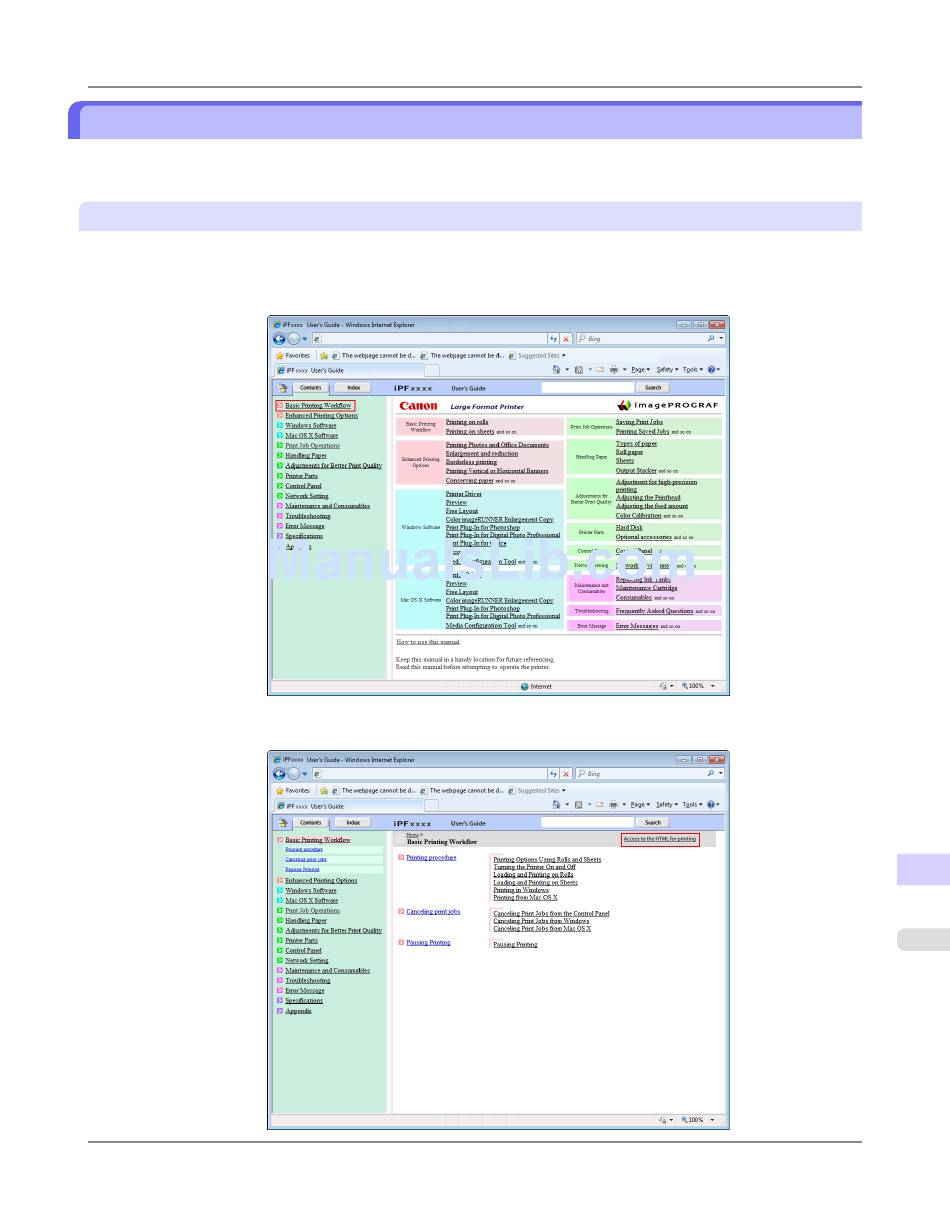Open Hard Disk link on Canon home page
The height and width of the screenshot is (1229, 950).
tap(629, 527)
